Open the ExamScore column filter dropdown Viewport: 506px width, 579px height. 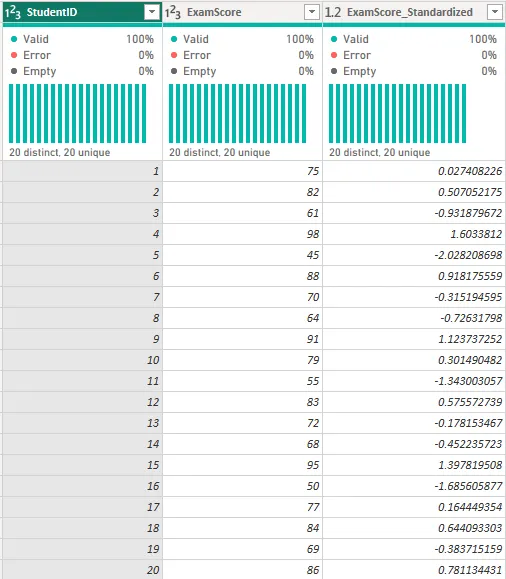312,12
